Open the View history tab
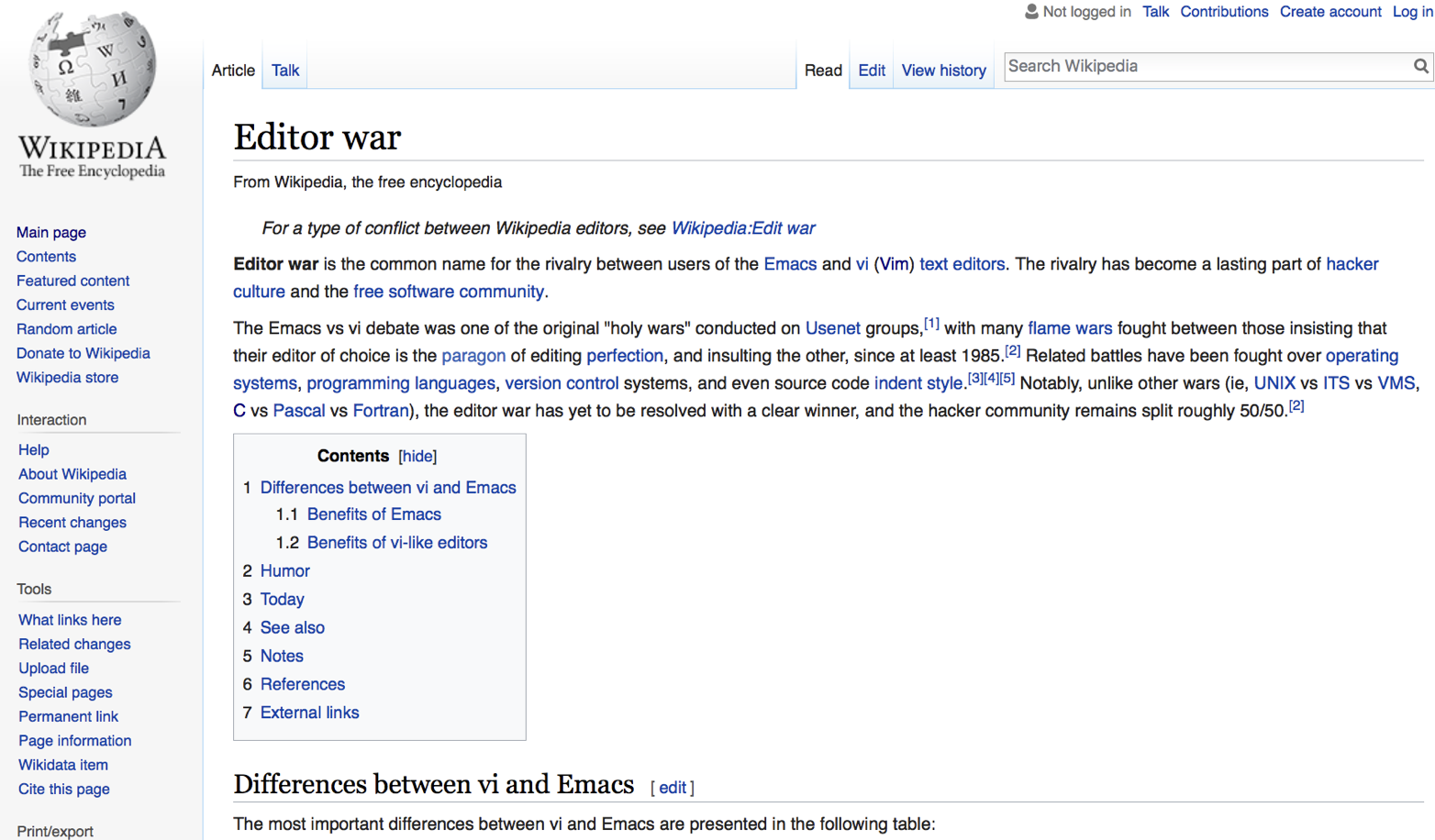1435x840 pixels. click(943, 70)
